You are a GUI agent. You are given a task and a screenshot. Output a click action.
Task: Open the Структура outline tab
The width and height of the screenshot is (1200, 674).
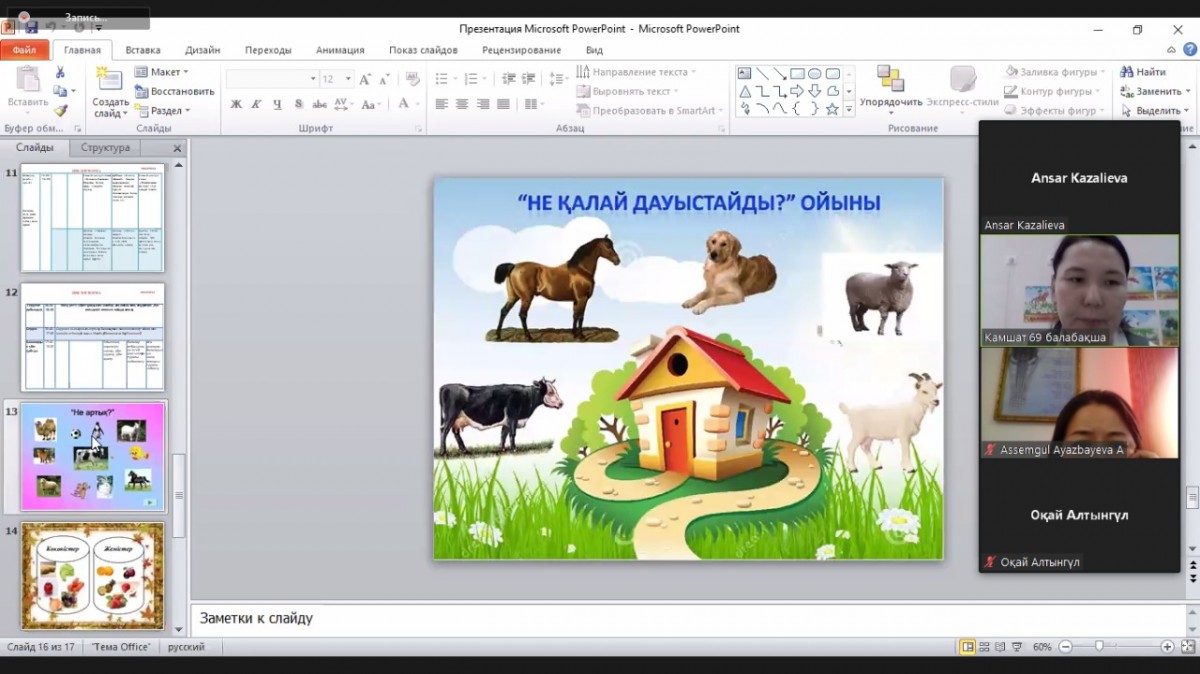(x=105, y=148)
